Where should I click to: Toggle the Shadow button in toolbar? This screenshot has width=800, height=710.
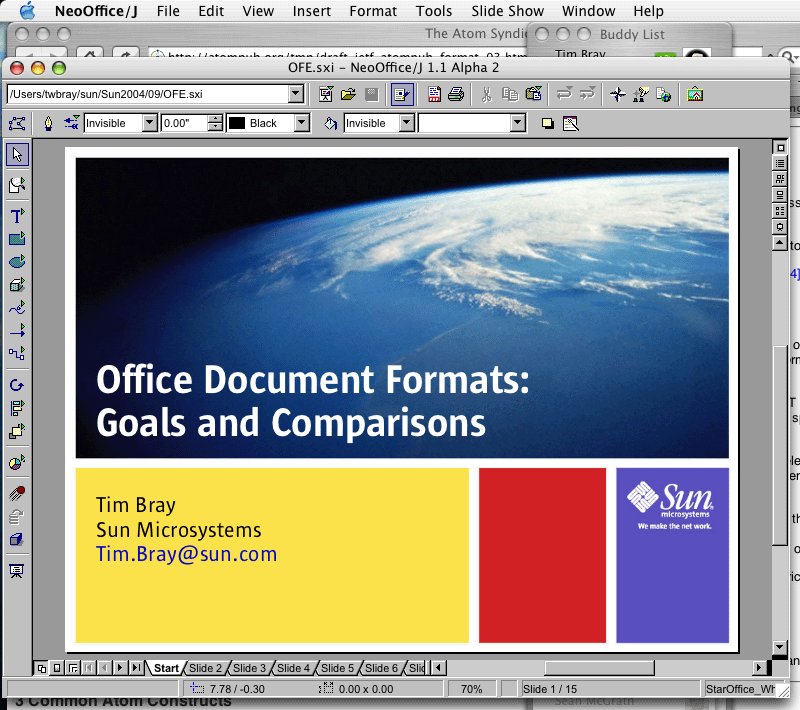547,123
